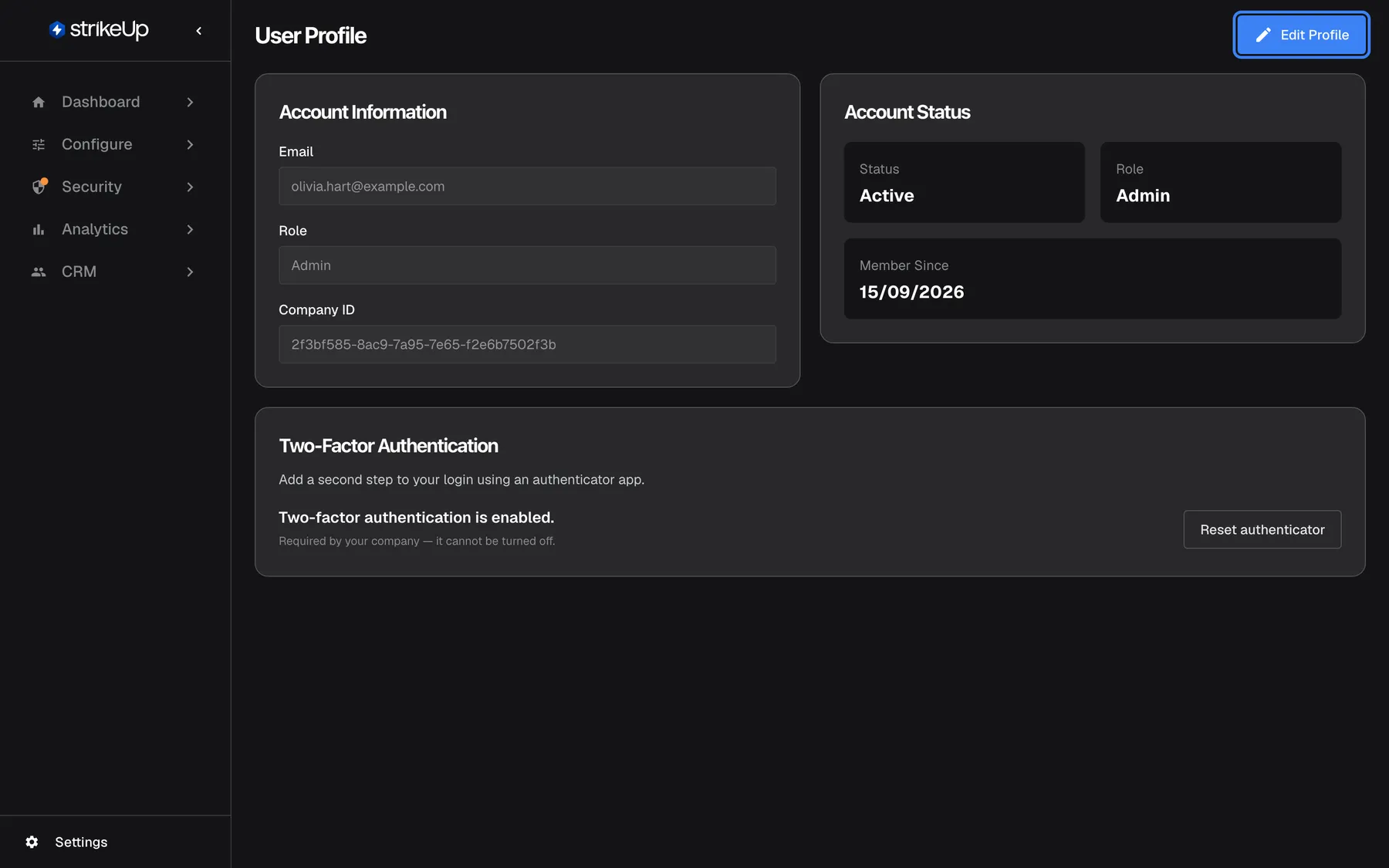
Task: Expand the Security menu chevron
Action: [x=190, y=187]
